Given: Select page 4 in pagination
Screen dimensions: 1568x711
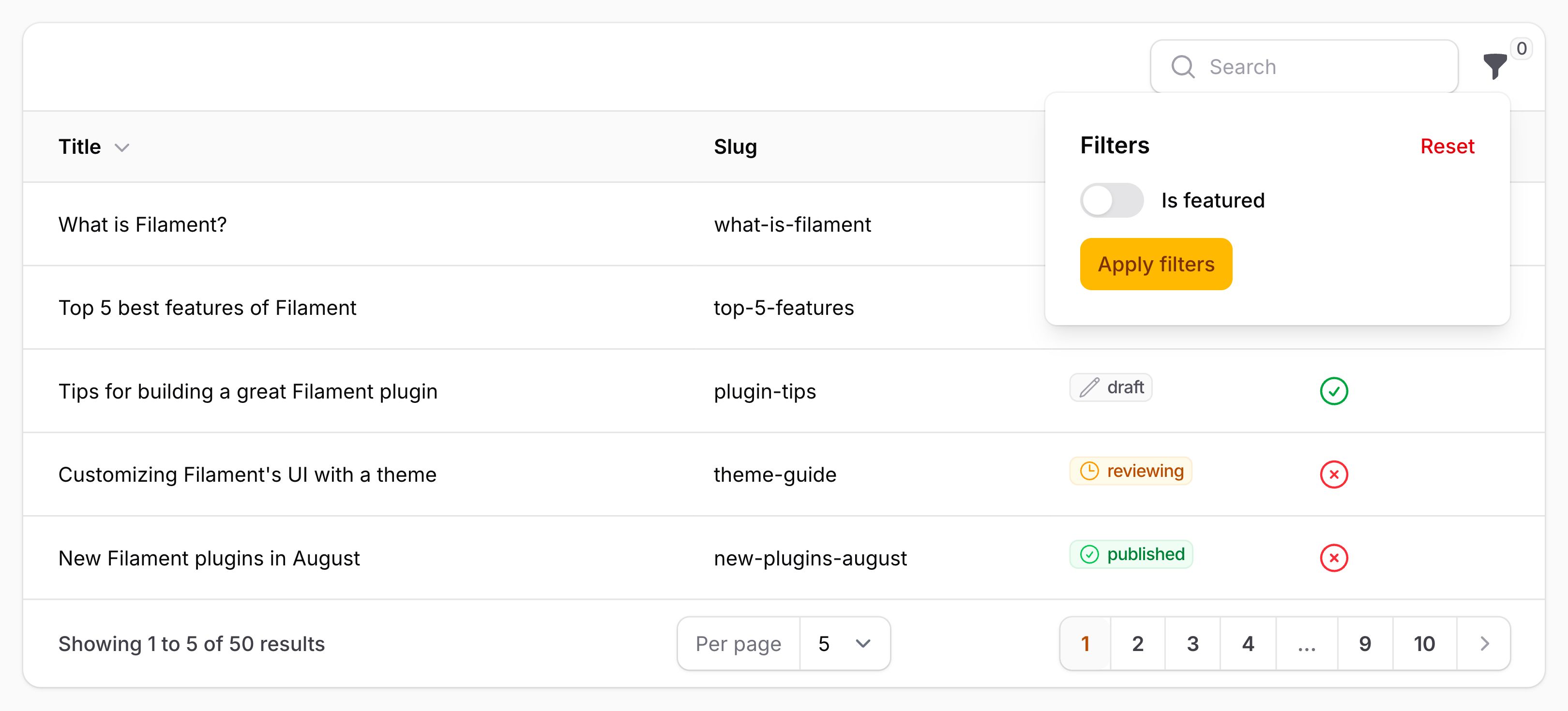Looking at the screenshot, I should click(x=1248, y=643).
